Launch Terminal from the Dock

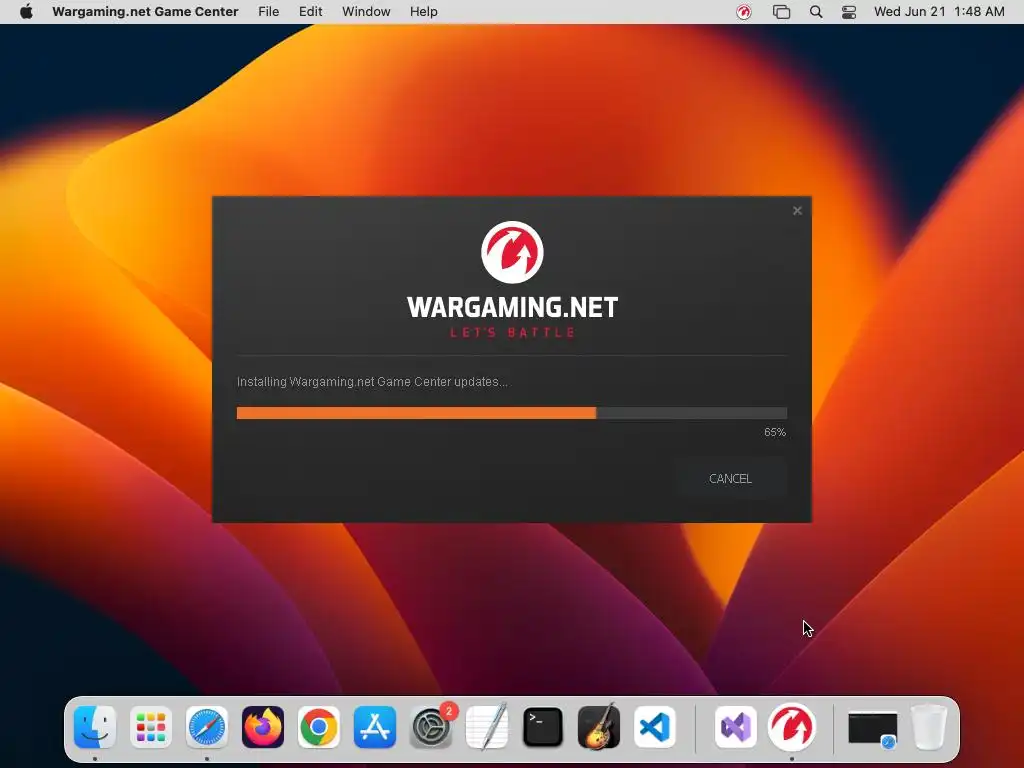[543, 727]
